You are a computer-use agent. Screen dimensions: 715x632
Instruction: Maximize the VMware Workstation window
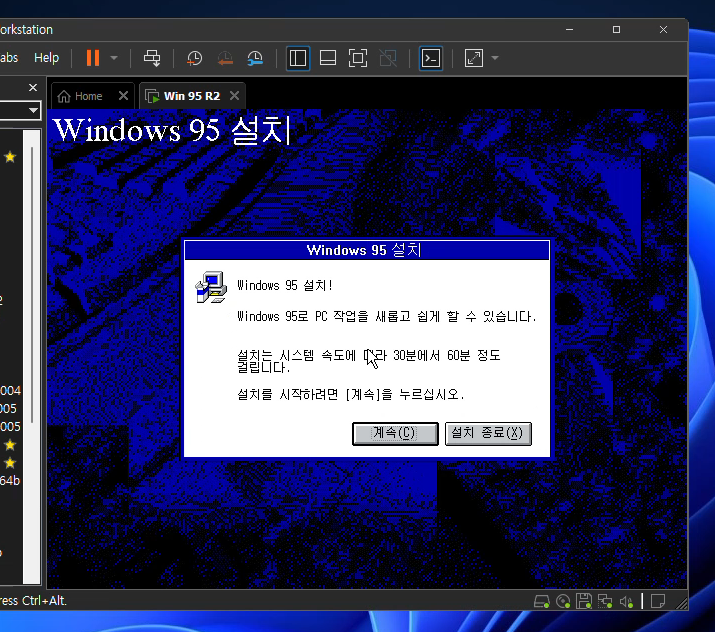coord(617,30)
